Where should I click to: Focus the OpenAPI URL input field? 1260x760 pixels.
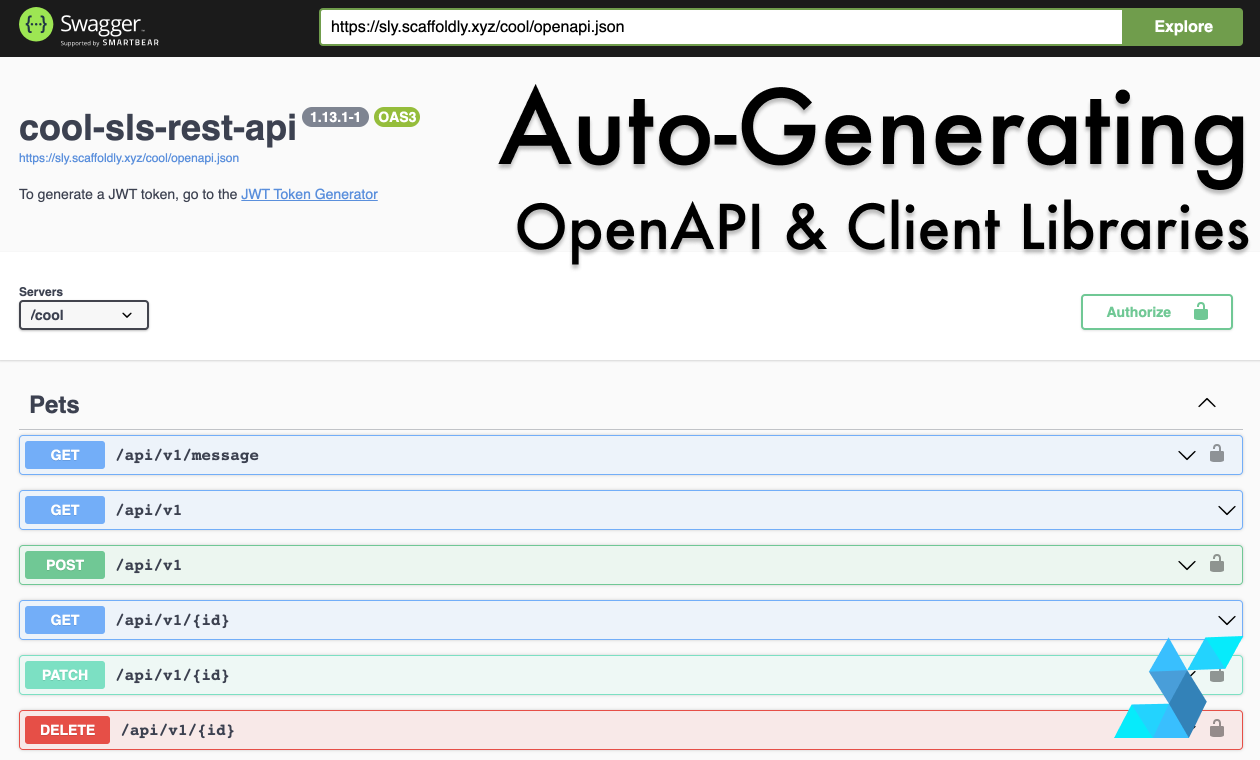[x=721, y=27]
